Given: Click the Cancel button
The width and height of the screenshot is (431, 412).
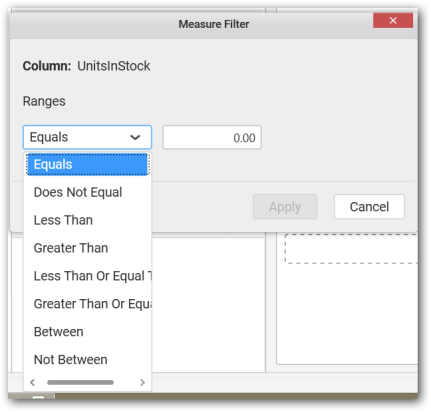Looking at the screenshot, I should pyautogui.click(x=369, y=207).
